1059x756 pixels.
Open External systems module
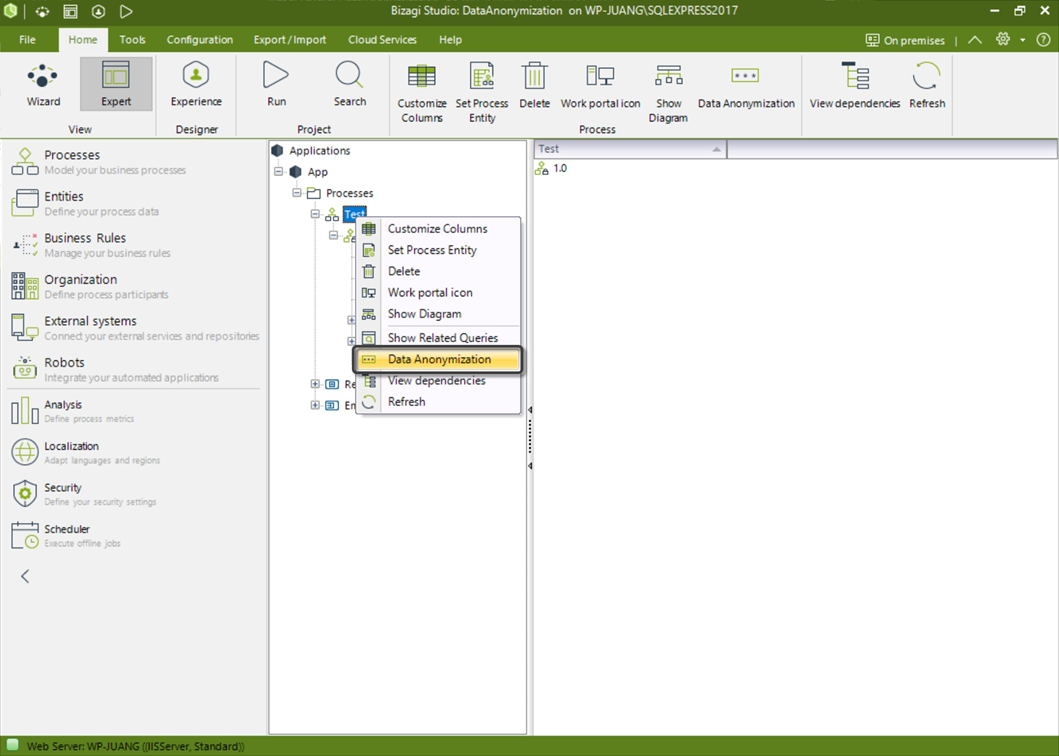[134, 328]
